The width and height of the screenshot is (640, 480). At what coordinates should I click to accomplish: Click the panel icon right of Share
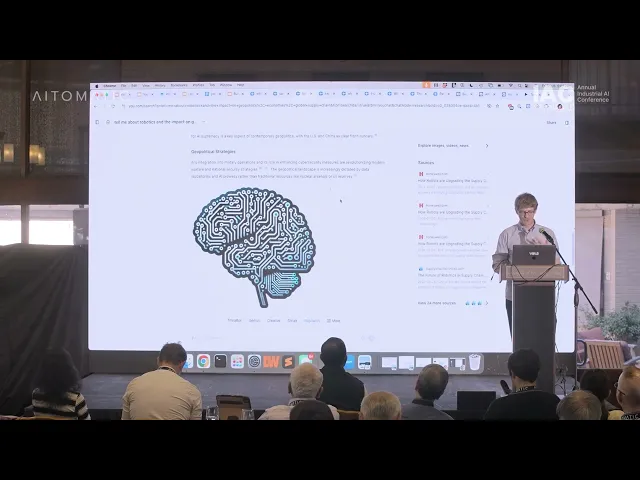click(567, 122)
